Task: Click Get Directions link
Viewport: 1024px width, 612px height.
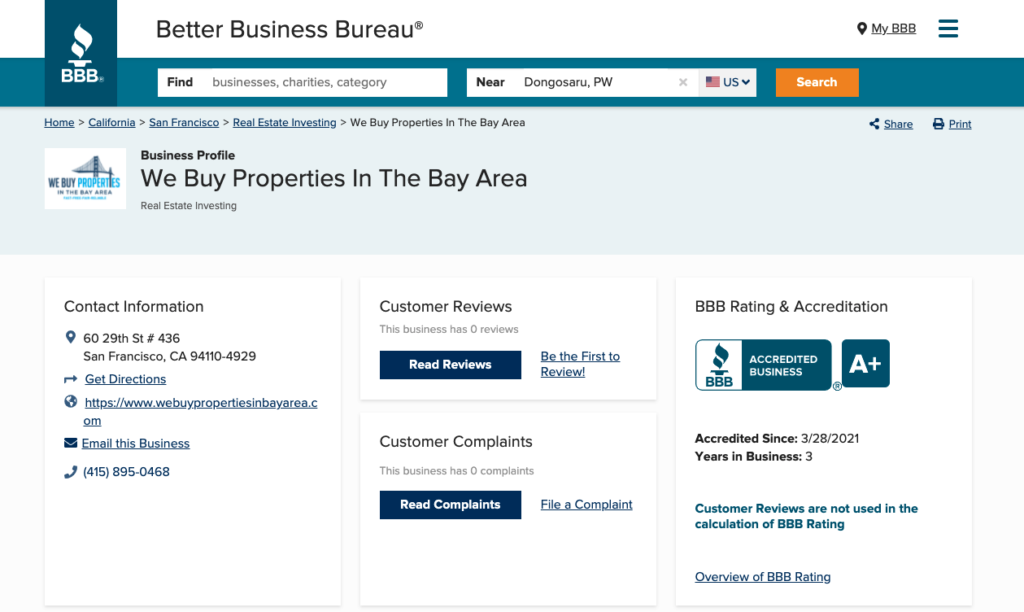Action: pyautogui.click(x=125, y=379)
